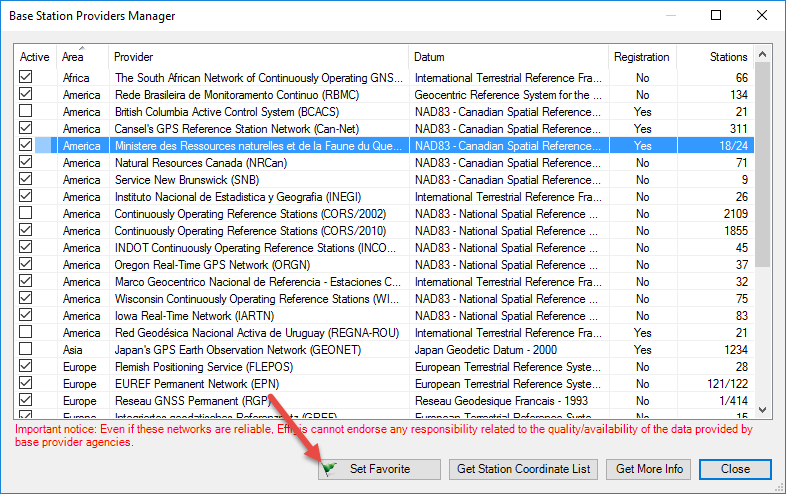Click the list scrollbar down arrow

tap(762, 410)
